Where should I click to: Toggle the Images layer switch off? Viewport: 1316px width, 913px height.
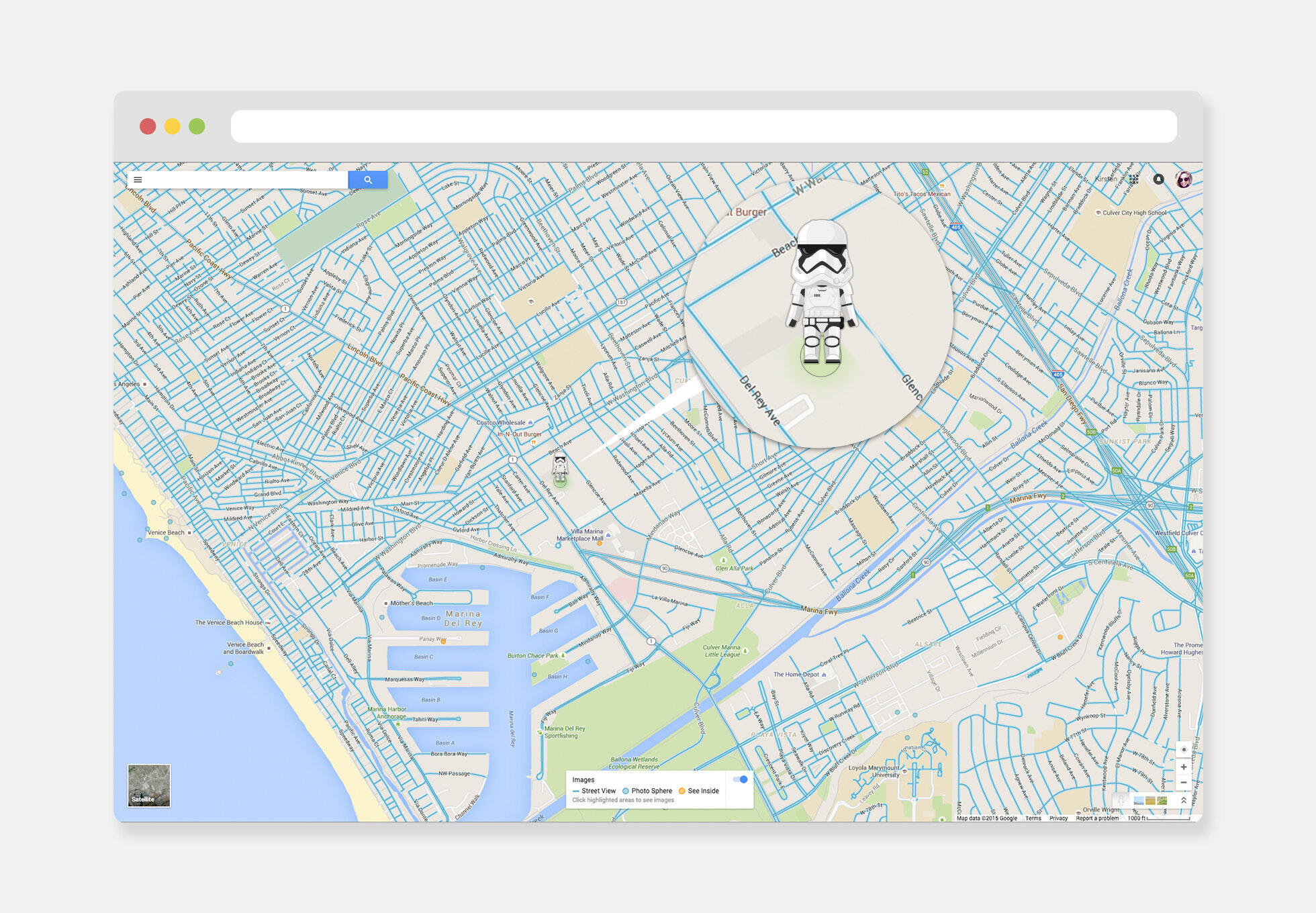741,779
